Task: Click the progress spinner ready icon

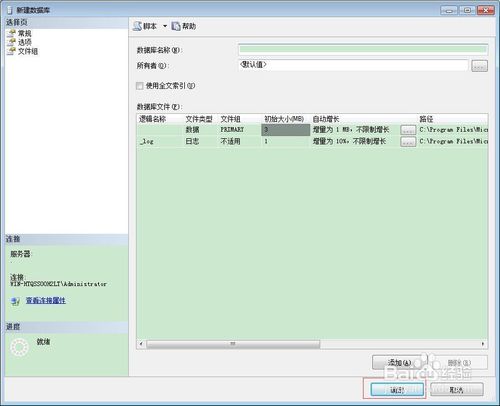Action: click(x=19, y=347)
